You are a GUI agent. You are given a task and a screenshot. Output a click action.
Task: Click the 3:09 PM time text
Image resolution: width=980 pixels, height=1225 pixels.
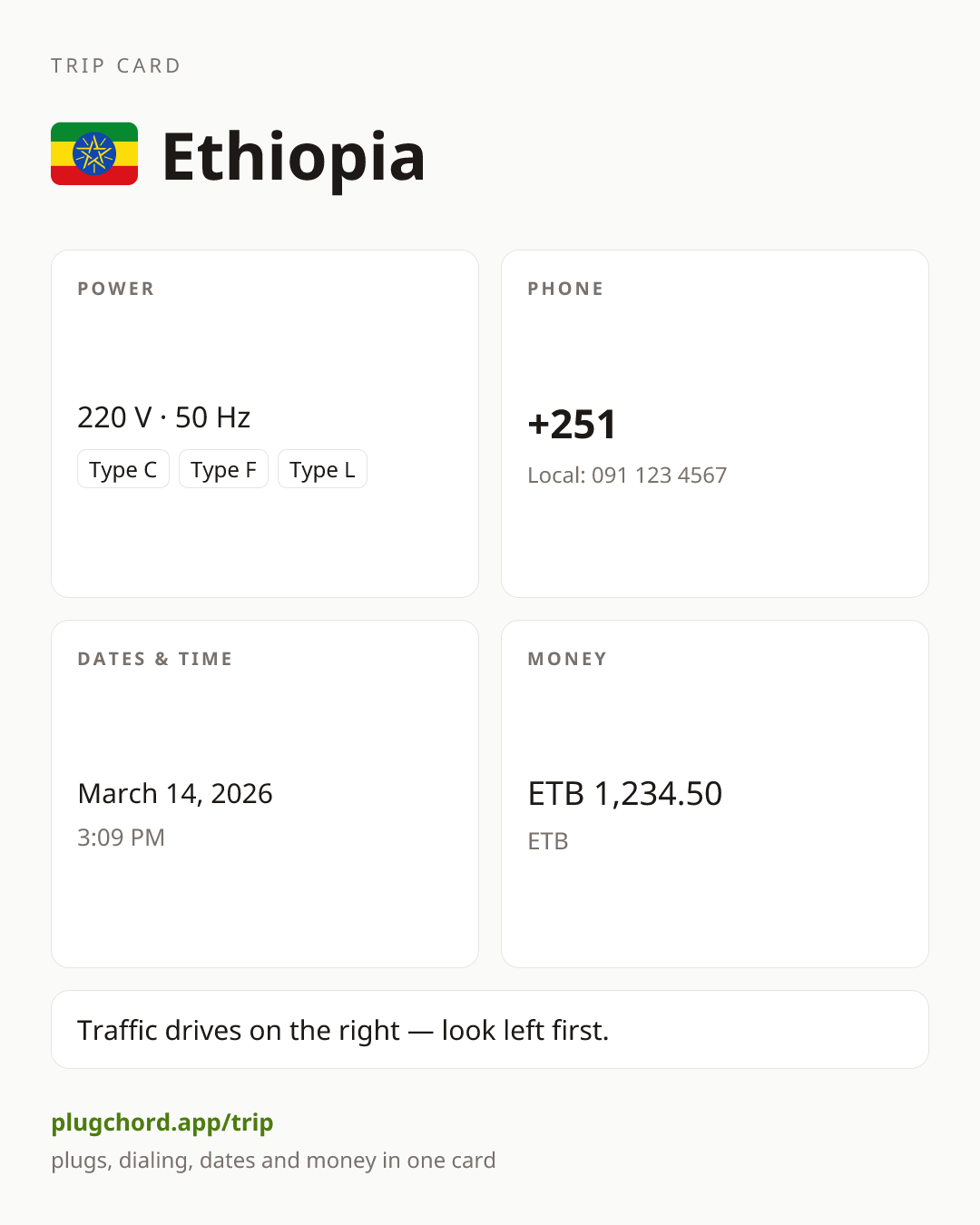(121, 838)
